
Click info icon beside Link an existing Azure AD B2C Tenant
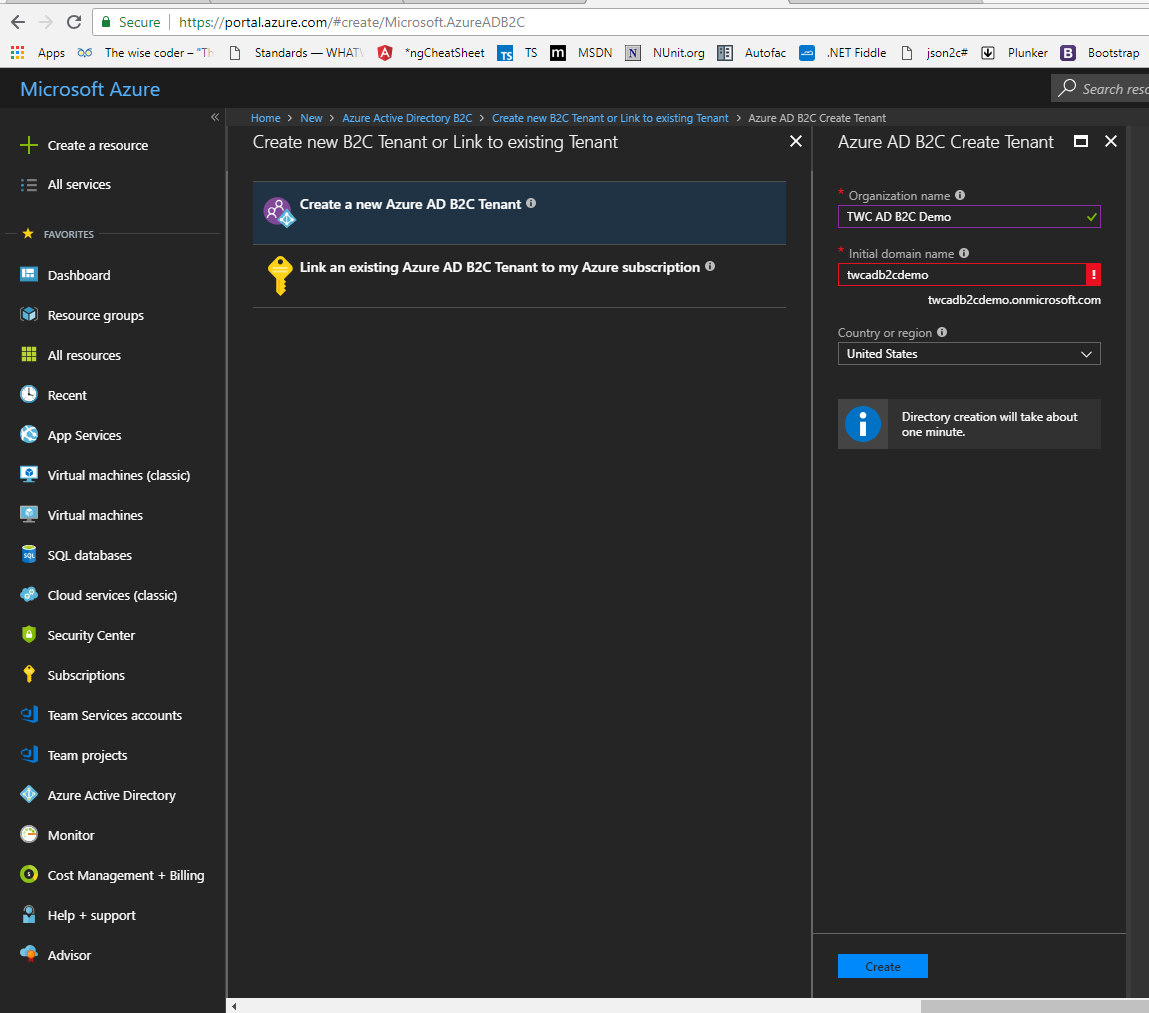point(710,266)
